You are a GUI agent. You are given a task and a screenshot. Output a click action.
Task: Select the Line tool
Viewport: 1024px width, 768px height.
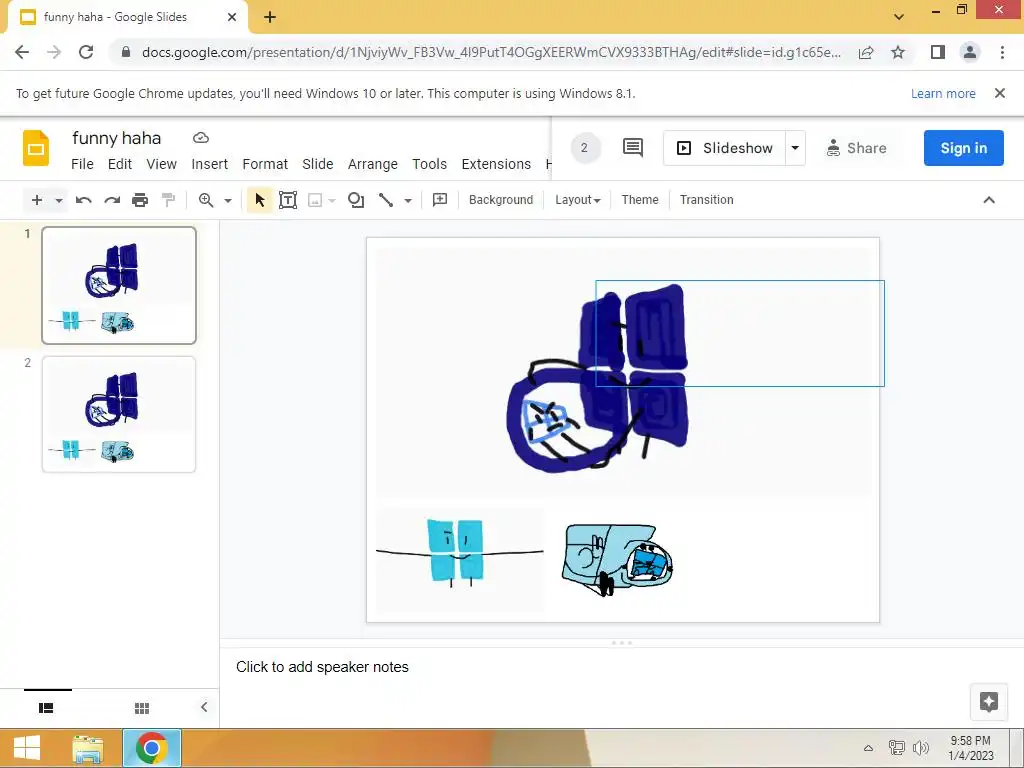[x=386, y=200]
